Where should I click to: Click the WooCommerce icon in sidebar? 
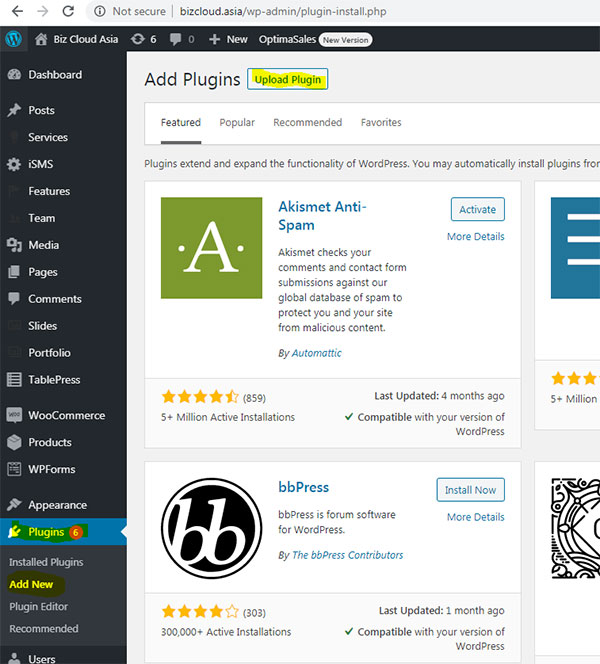pos(14,415)
